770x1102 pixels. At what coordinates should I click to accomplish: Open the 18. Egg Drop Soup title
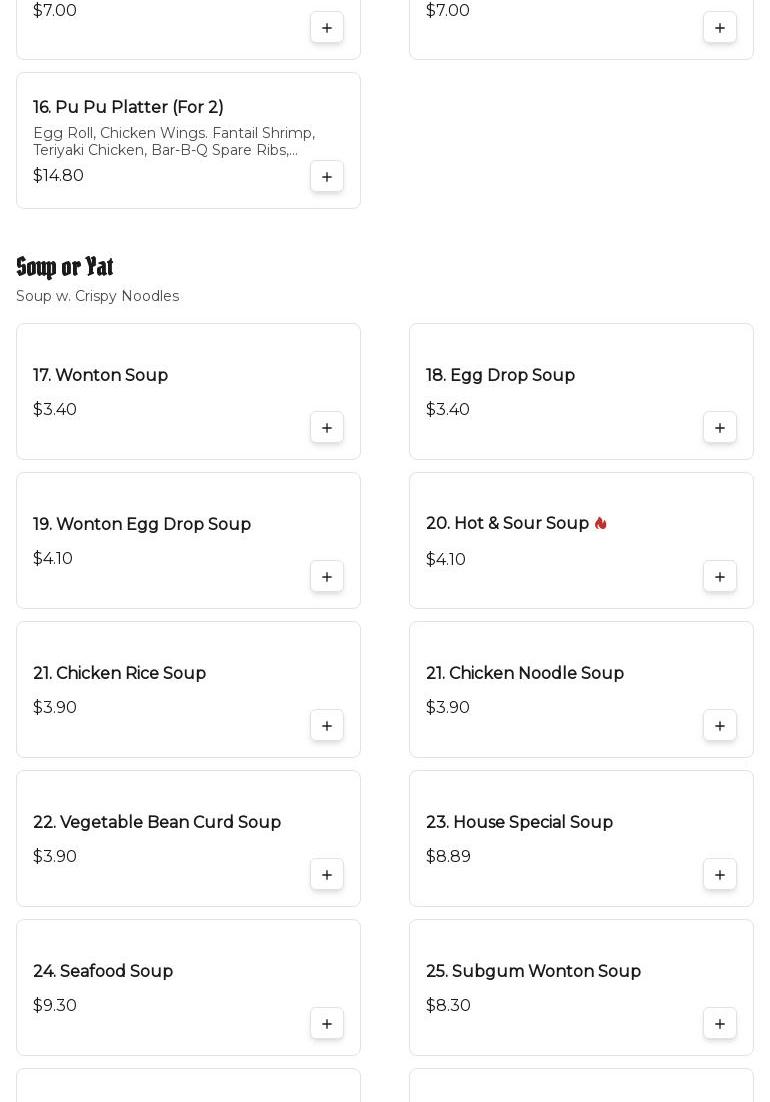500,375
